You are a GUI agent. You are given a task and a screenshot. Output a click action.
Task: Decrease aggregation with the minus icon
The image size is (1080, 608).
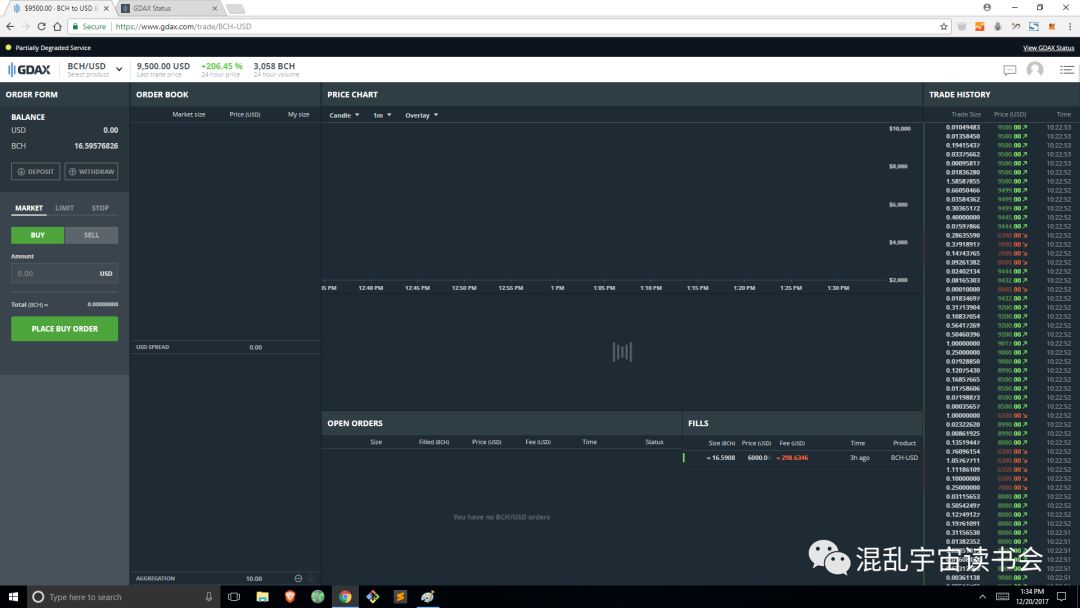tap(298, 578)
